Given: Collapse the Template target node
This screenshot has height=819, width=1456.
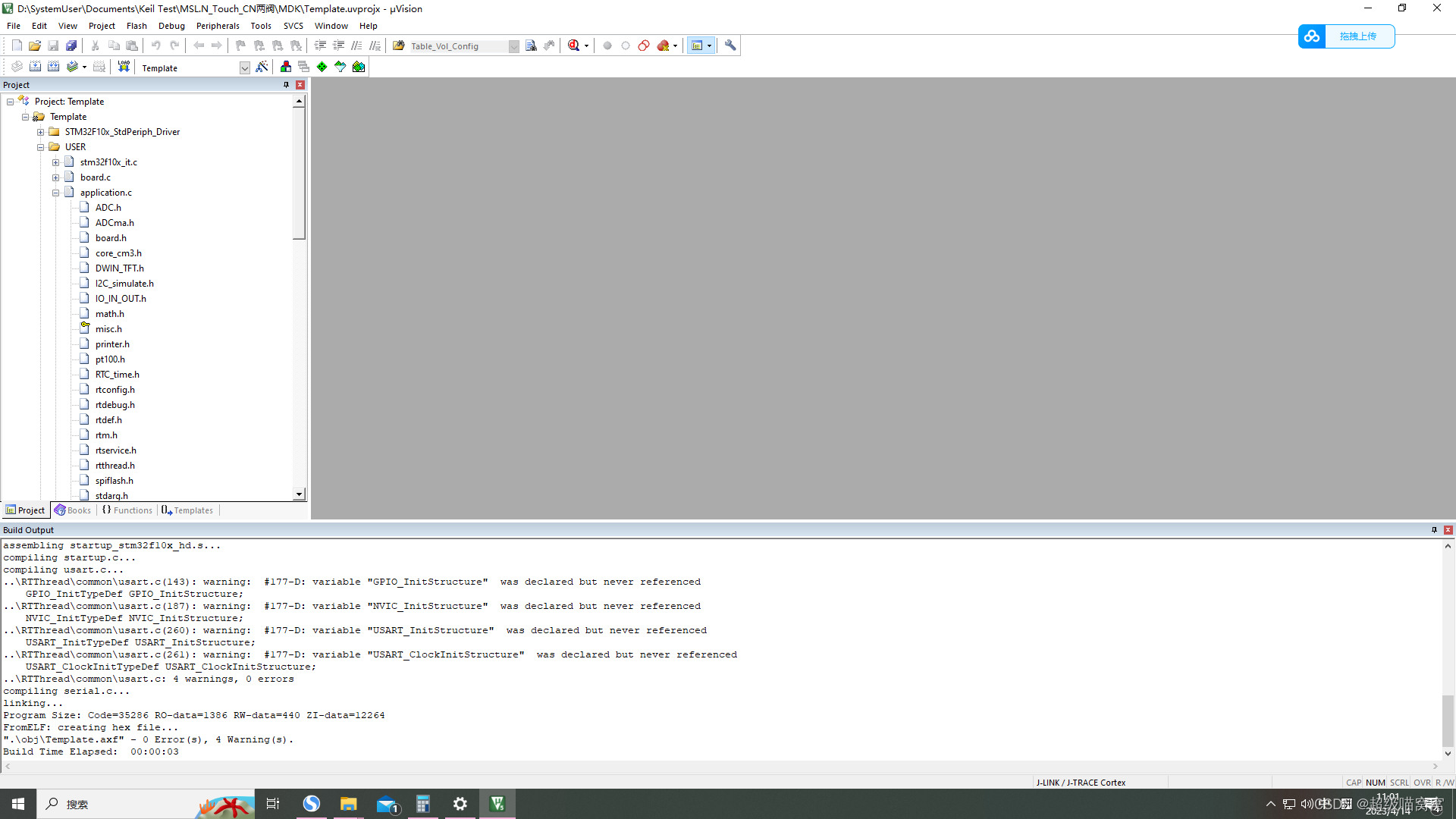Looking at the screenshot, I should 26,117.
